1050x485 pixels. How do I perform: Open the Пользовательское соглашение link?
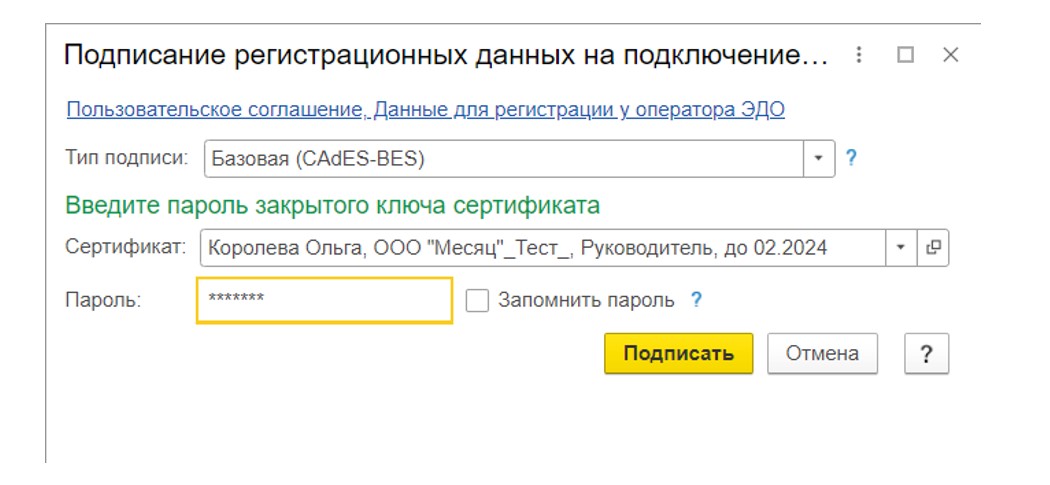coord(214,110)
